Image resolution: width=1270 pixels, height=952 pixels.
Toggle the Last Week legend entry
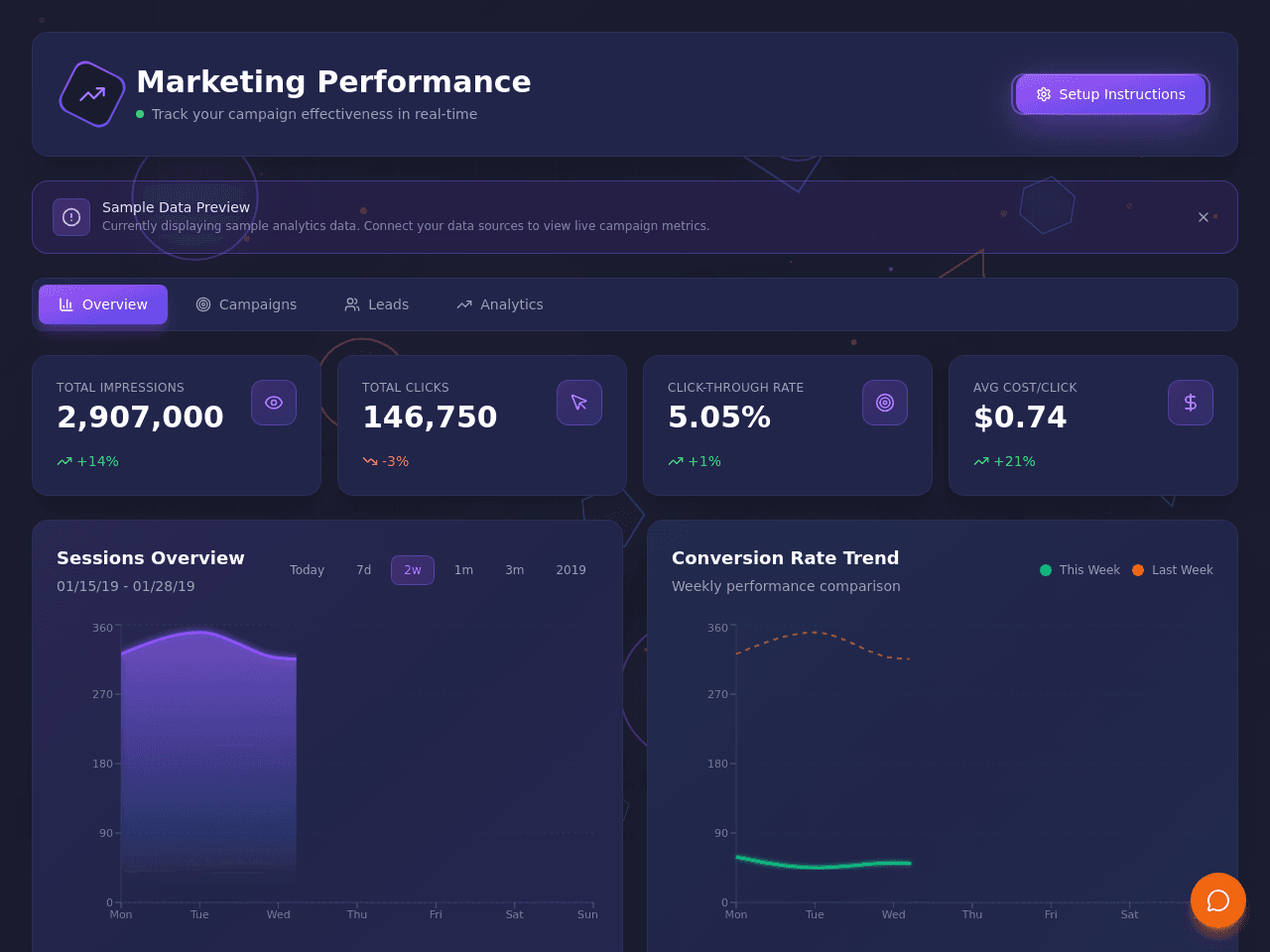coord(1173,570)
